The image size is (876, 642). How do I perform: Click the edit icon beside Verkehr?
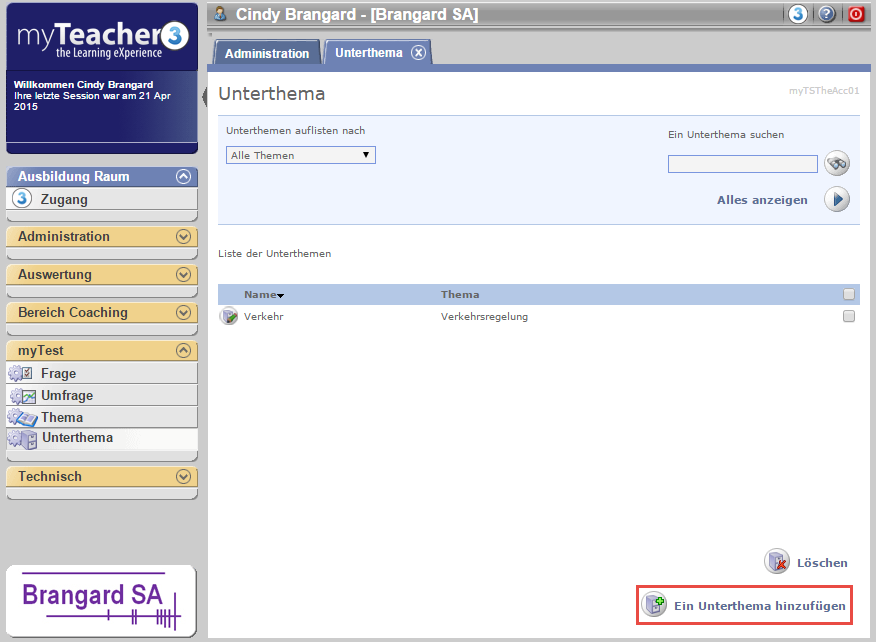tap(229, 317)
